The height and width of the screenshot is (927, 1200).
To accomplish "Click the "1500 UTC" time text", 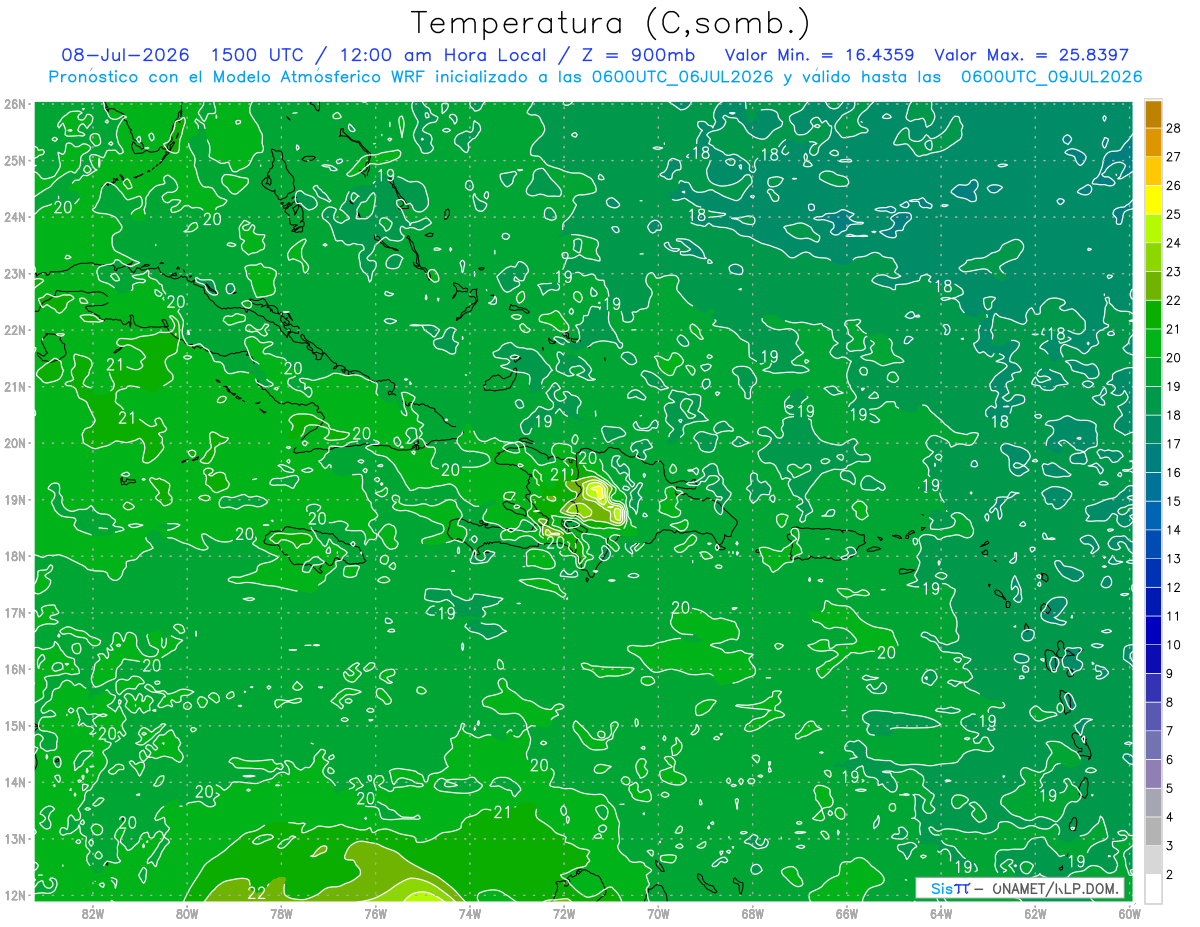I will tap(259, 56).
